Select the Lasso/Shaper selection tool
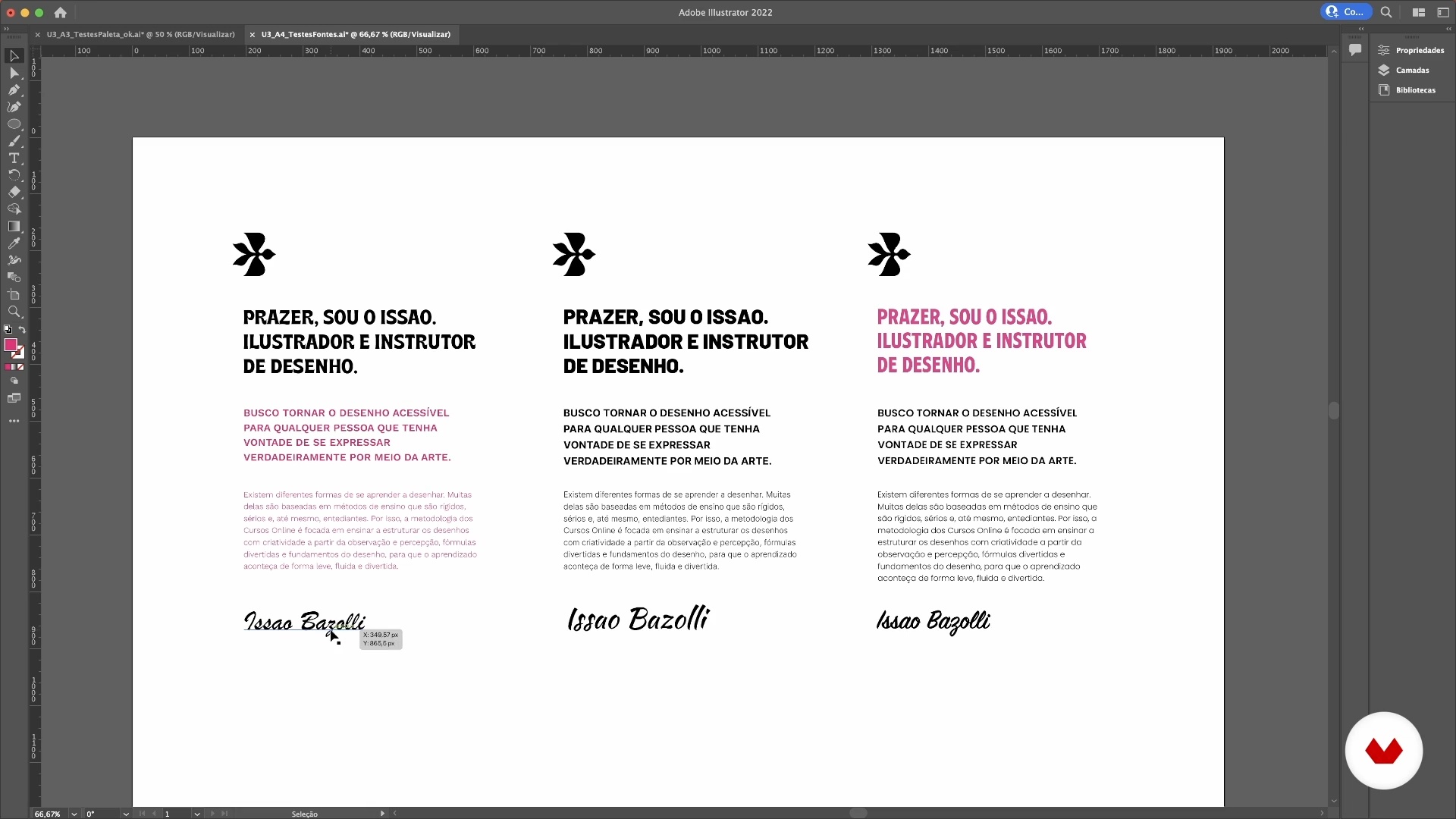 point(14,209)
